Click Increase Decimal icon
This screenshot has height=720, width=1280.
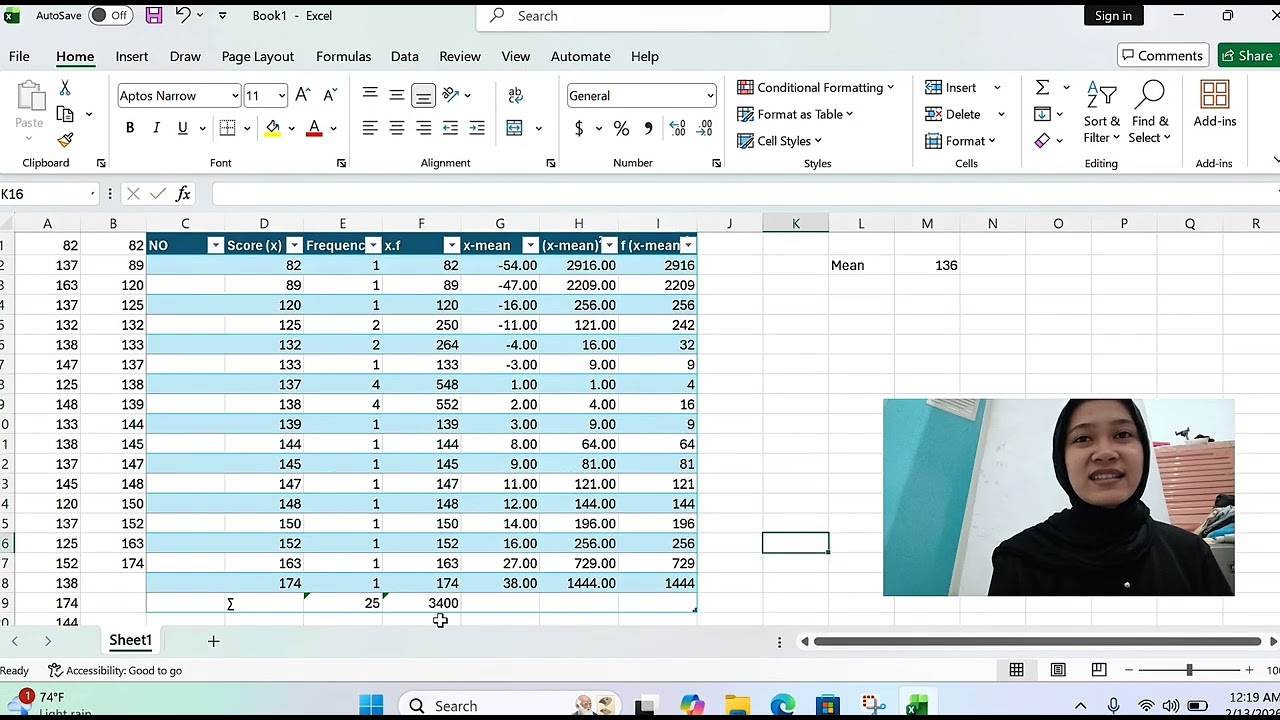(677, 128)
